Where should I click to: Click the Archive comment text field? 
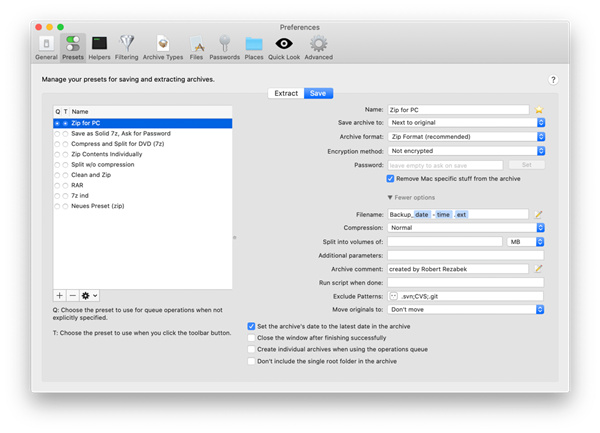pyautogui.click(x=458, y=269)
